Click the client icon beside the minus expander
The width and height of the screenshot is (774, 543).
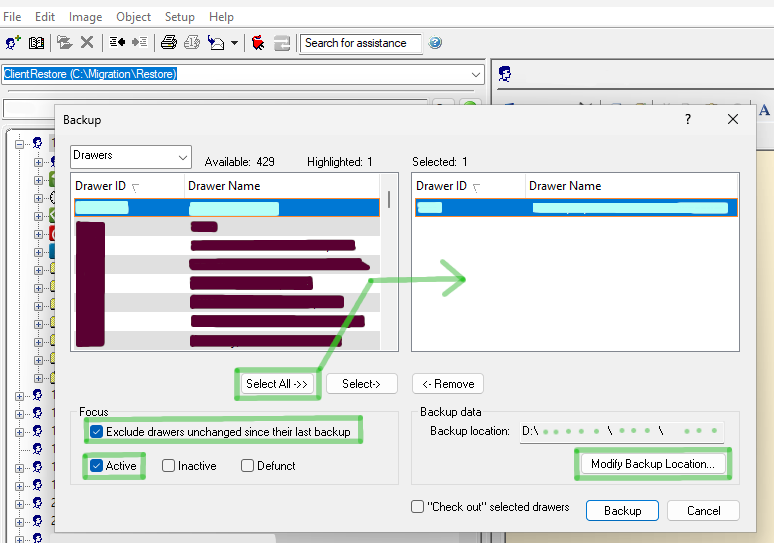[x=38, y=143]
